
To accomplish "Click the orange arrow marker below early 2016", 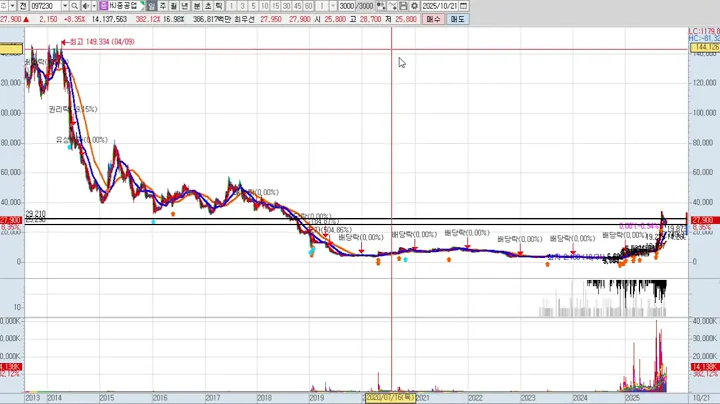I will (x=173, y=213).
